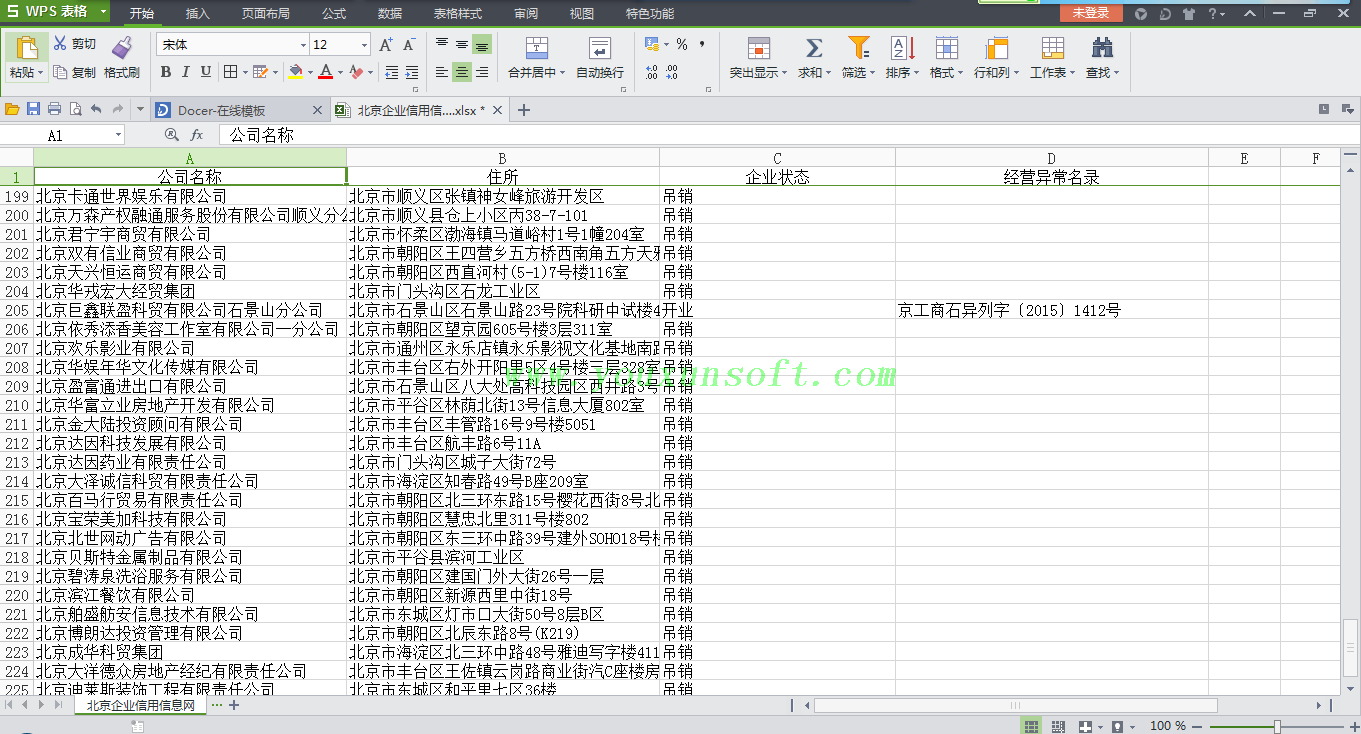Expand the Name Box A1 dropdown
Image resolution: width=1361 pixels, height=734 pixels.
[x=118, y=134]
